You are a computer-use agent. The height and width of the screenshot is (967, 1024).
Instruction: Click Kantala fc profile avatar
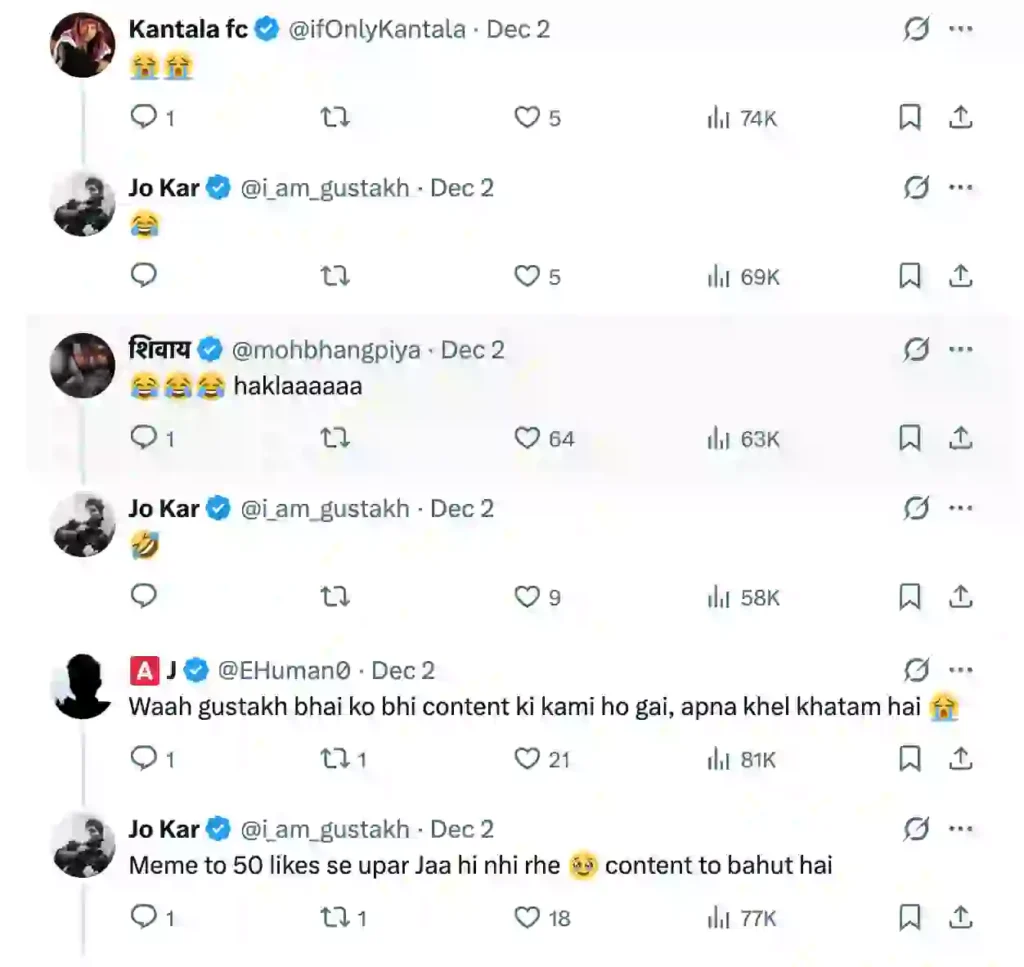[83, 45]
